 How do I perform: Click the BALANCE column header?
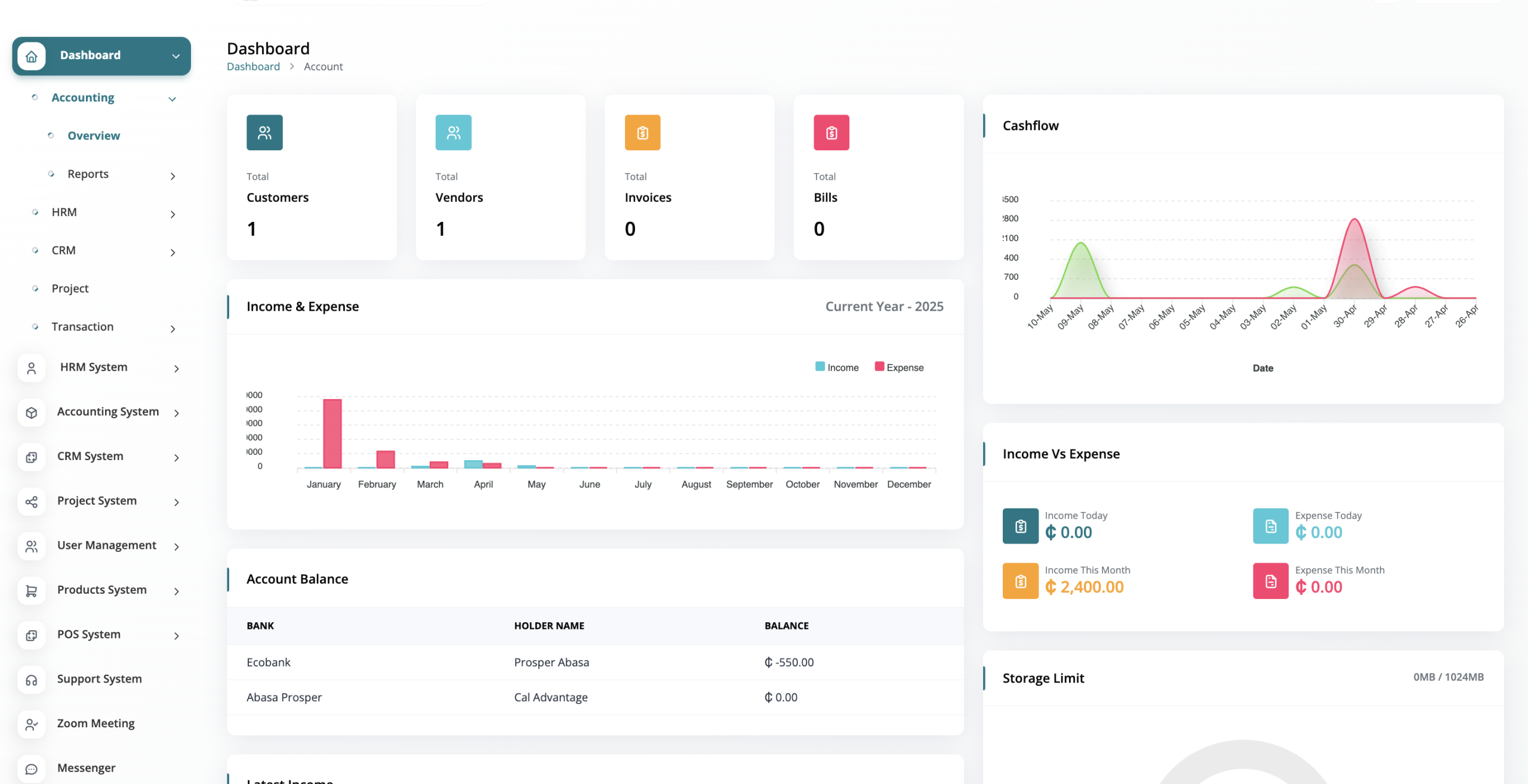pos(787,625)
